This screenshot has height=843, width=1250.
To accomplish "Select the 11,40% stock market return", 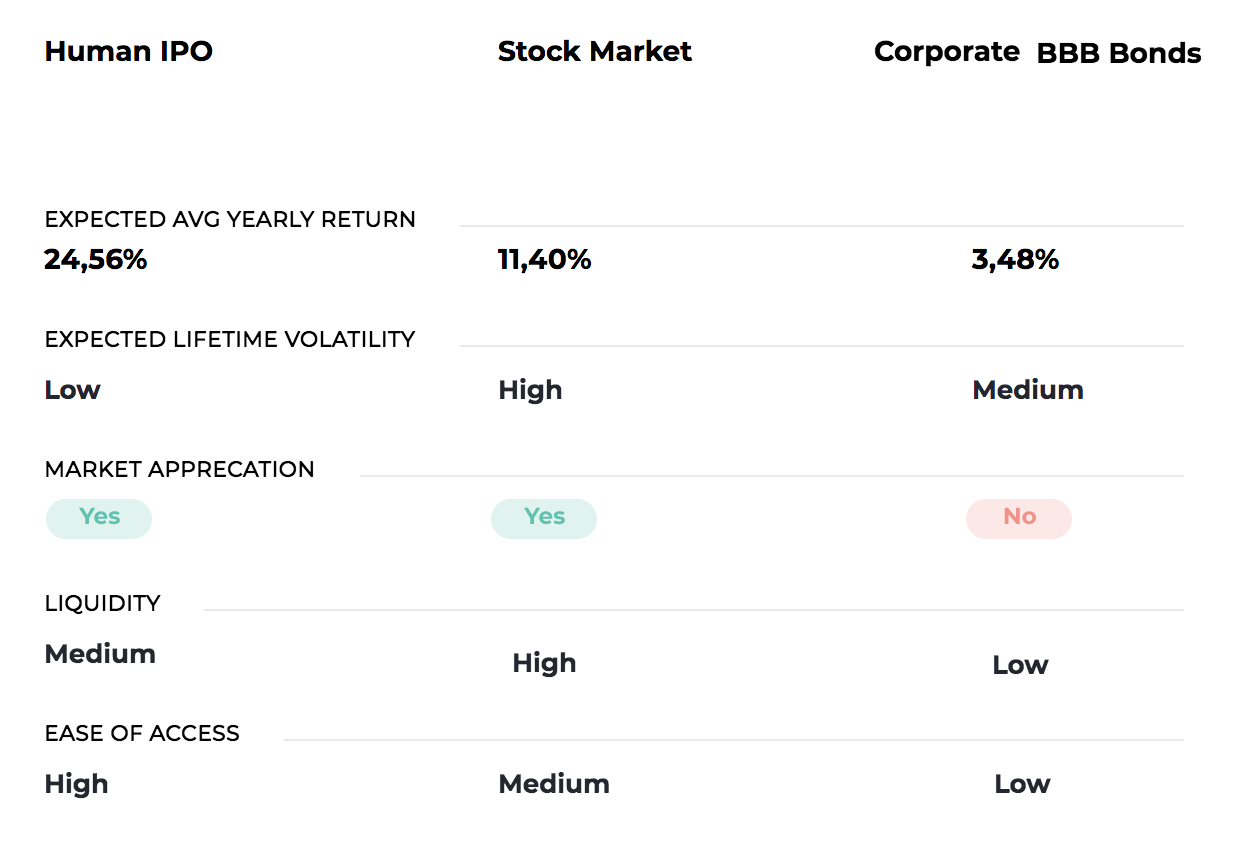I will (545, 260).
